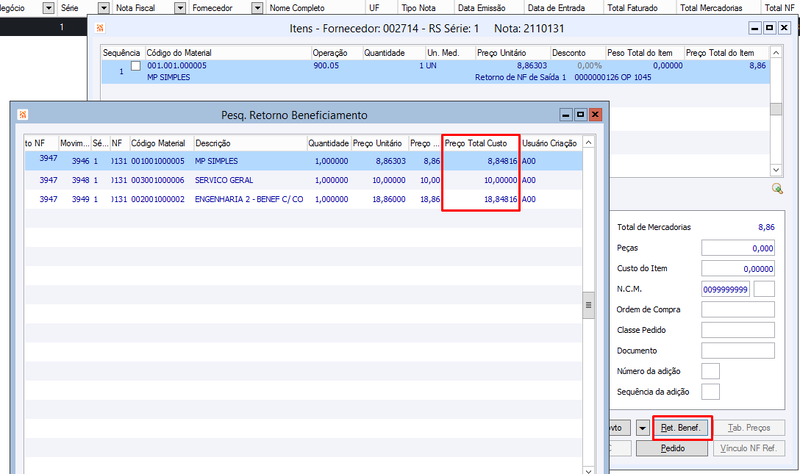Screen dimensions: 800x474
Task: Select the ENGENHARIA 2 - BENEF C/ CO row
Action: [x=303, y=199]
